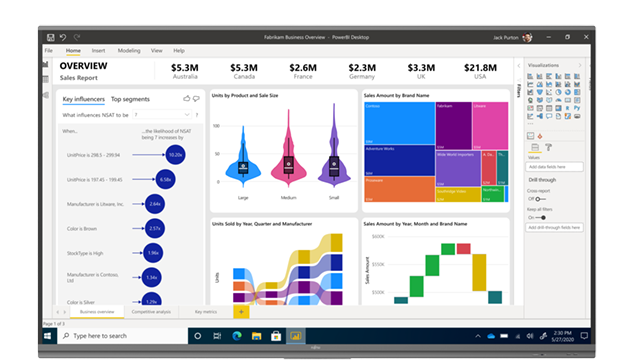
Task: Click the Save icon in the title bar
Action: (x=51, y=38)
